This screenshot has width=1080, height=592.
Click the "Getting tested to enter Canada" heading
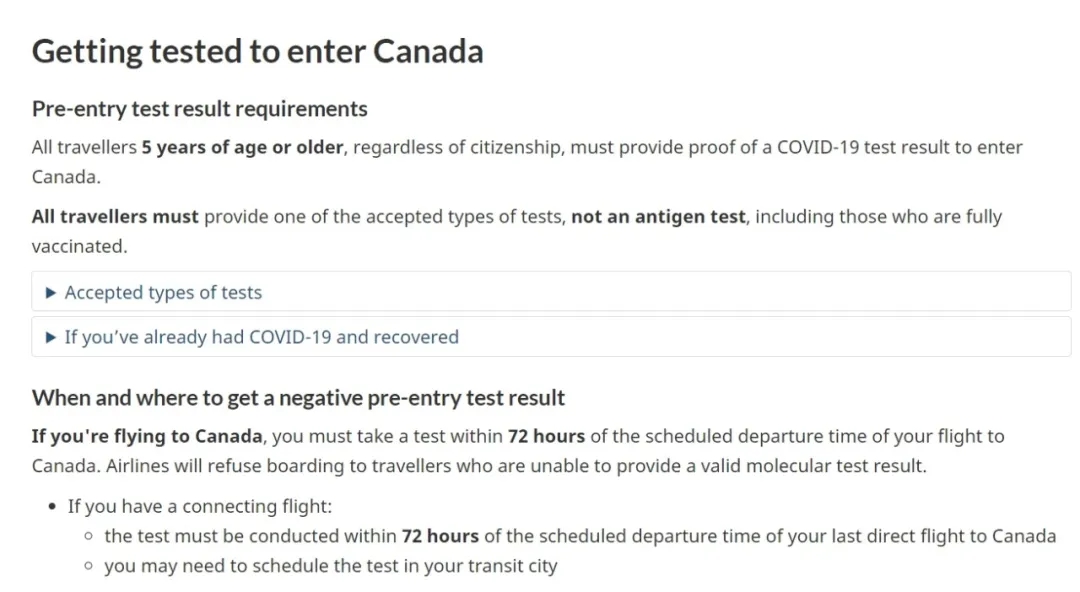257,52
